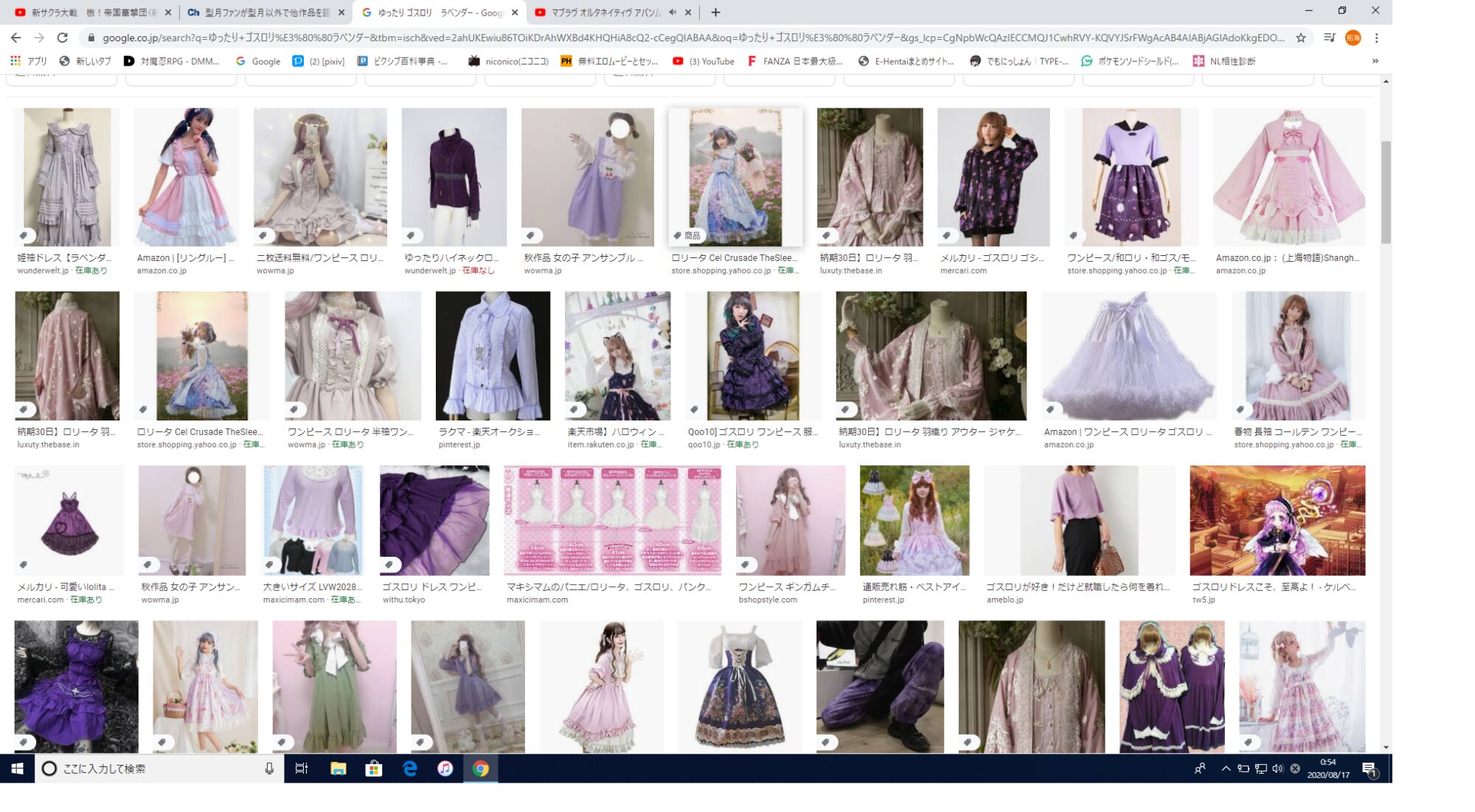The image size is (1475, 812).
Task: Open the Chrome three-dot menu
Action: pos(1376,38)
